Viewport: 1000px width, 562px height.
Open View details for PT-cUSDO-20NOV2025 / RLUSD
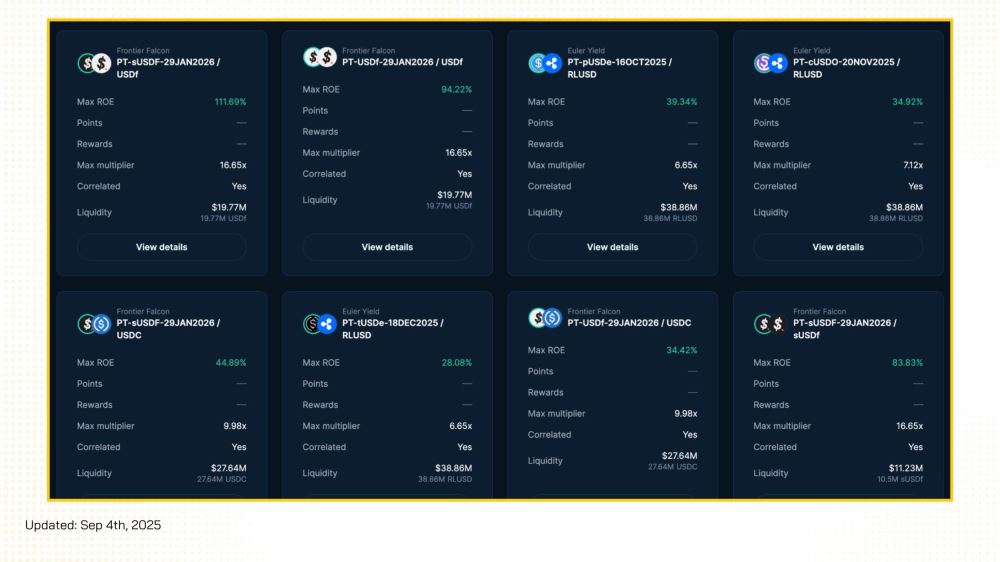[x=838, y=248]
